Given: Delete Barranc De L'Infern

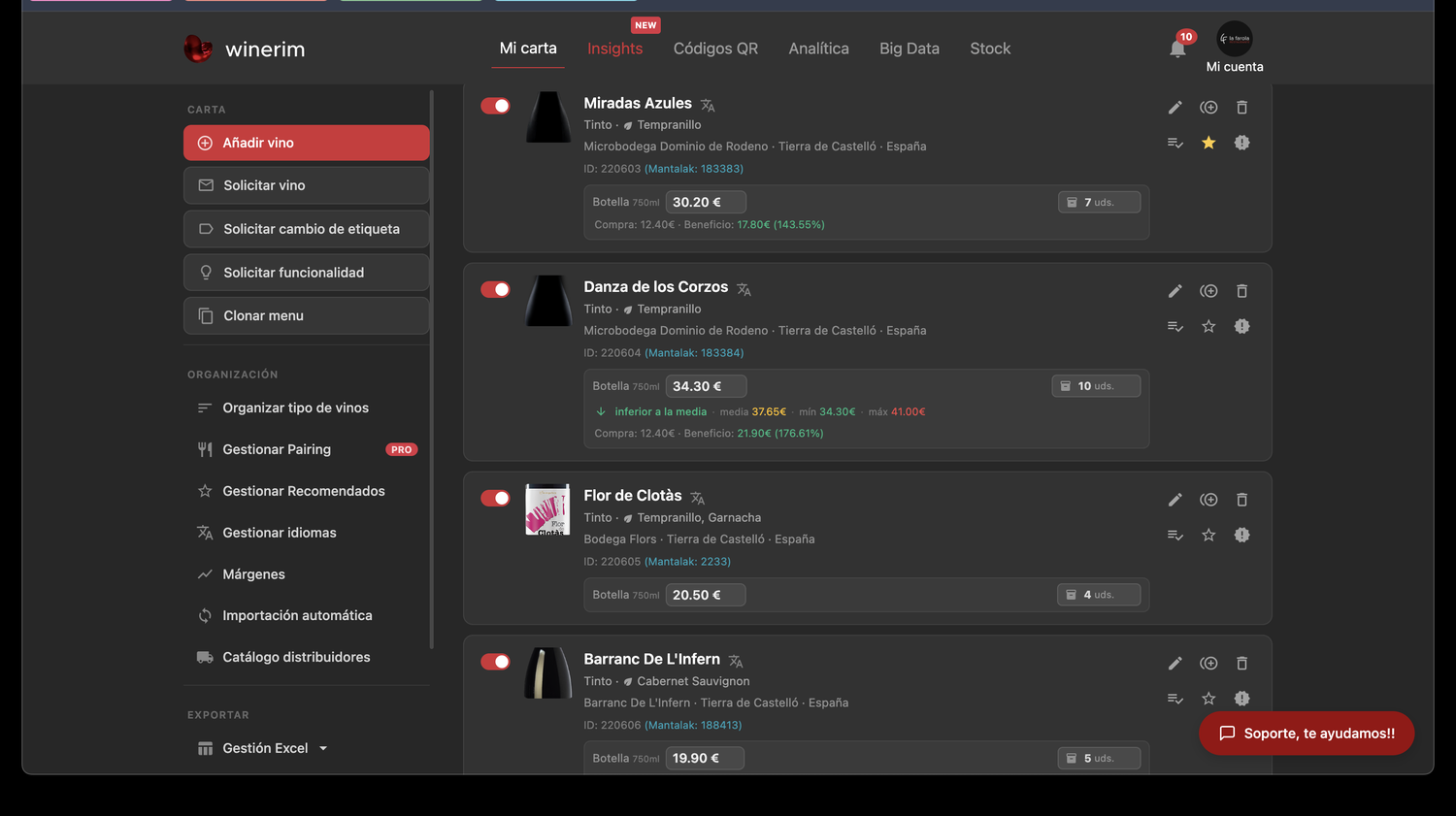Looking at the screenshot, I should pos(1241,664).
